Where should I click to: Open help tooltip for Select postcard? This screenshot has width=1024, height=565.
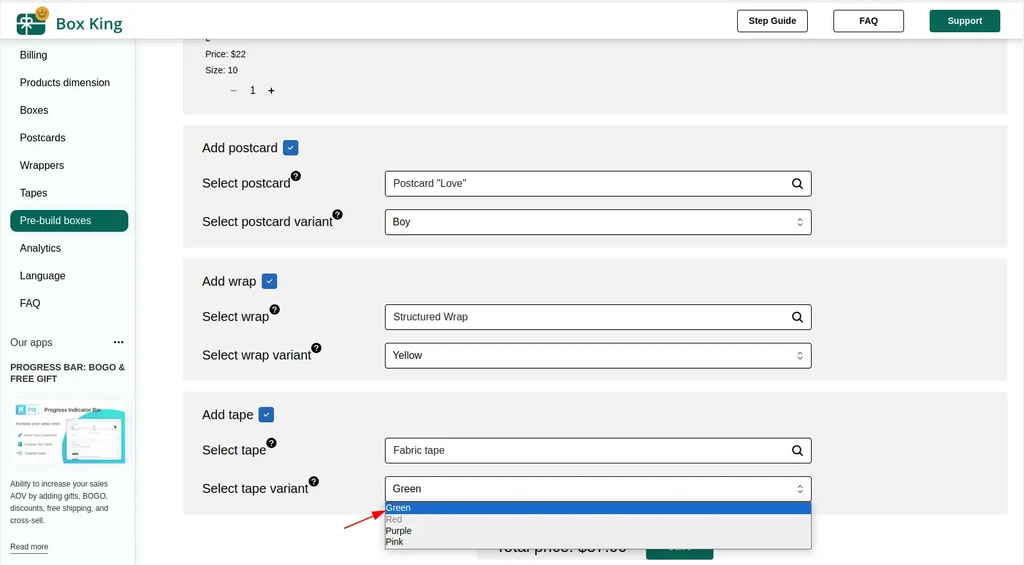[x=296, y=176]
